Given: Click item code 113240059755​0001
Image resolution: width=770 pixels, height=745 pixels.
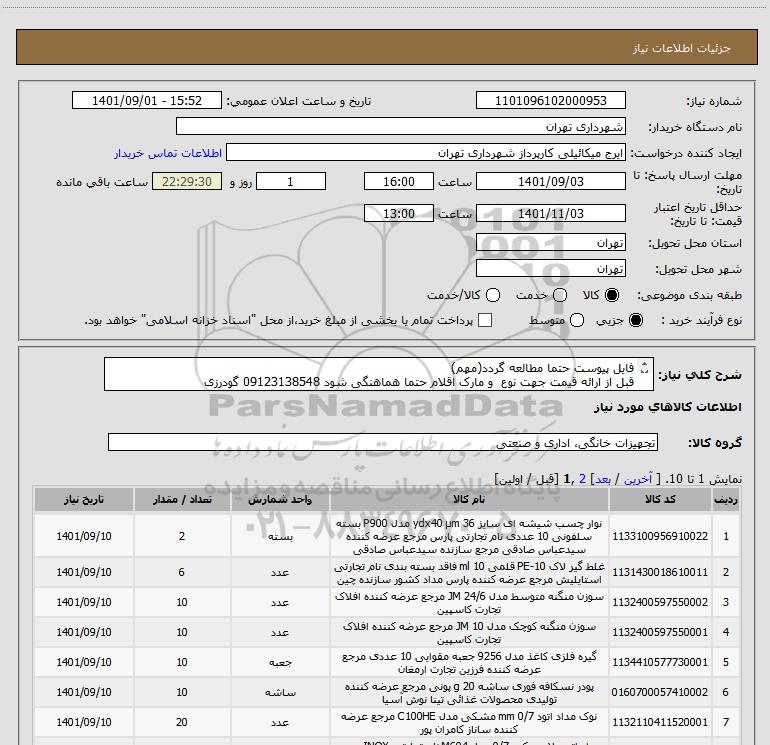Looking at the screenshot, I should click(660, 632).
